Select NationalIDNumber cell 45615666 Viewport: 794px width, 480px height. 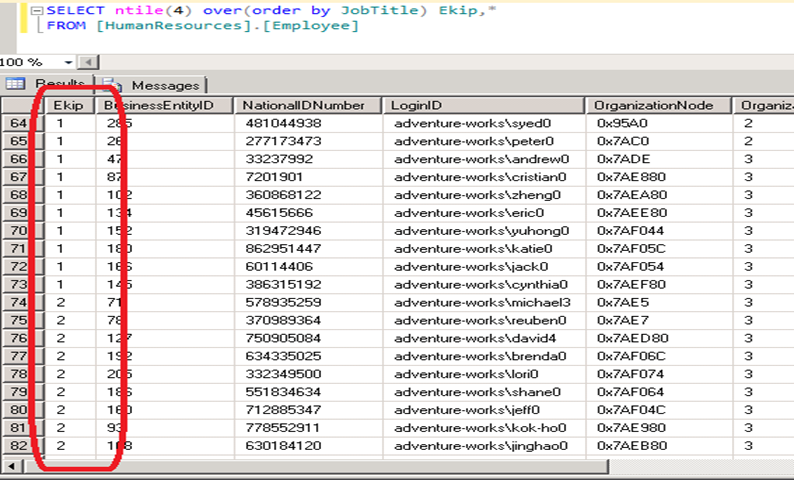coord(308,213)
